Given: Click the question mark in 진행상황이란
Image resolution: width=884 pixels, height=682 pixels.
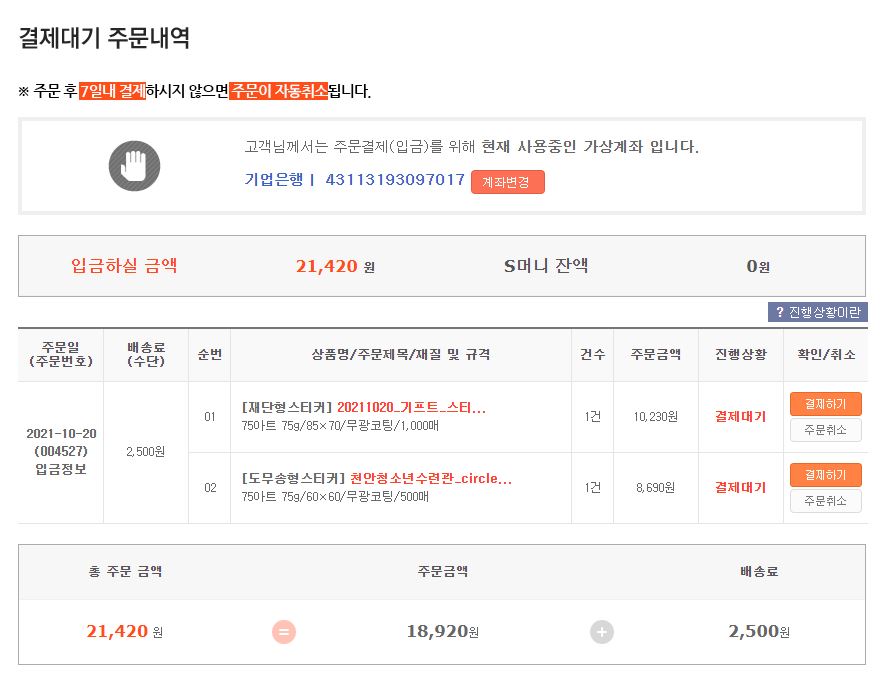Looking at the screenshot, I should [780, 313].
